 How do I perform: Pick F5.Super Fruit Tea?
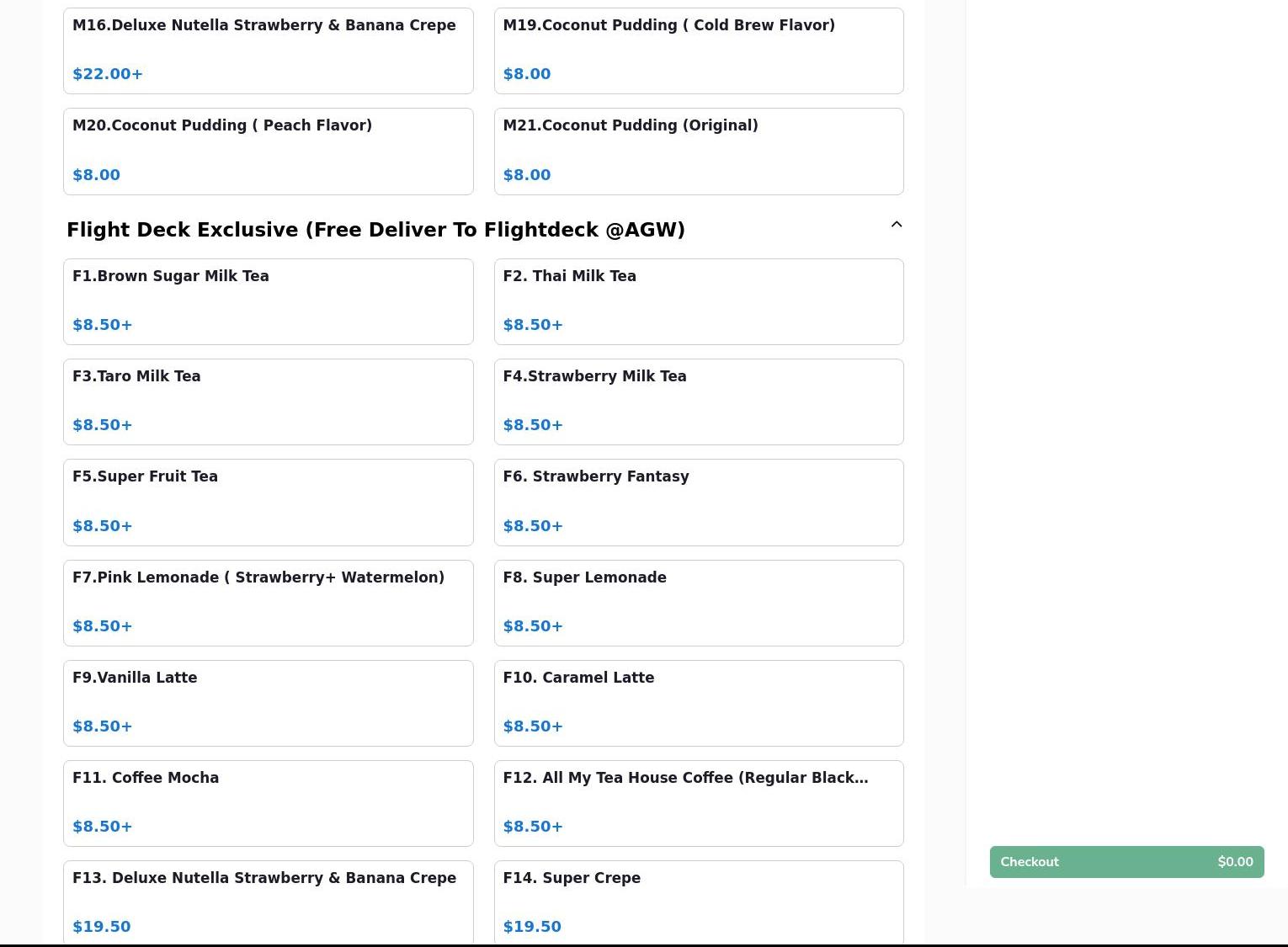(268, 502)
